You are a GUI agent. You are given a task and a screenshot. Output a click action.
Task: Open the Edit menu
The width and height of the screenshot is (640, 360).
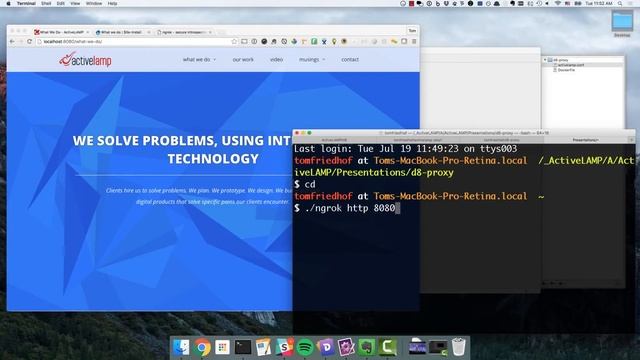click(60, 3)
